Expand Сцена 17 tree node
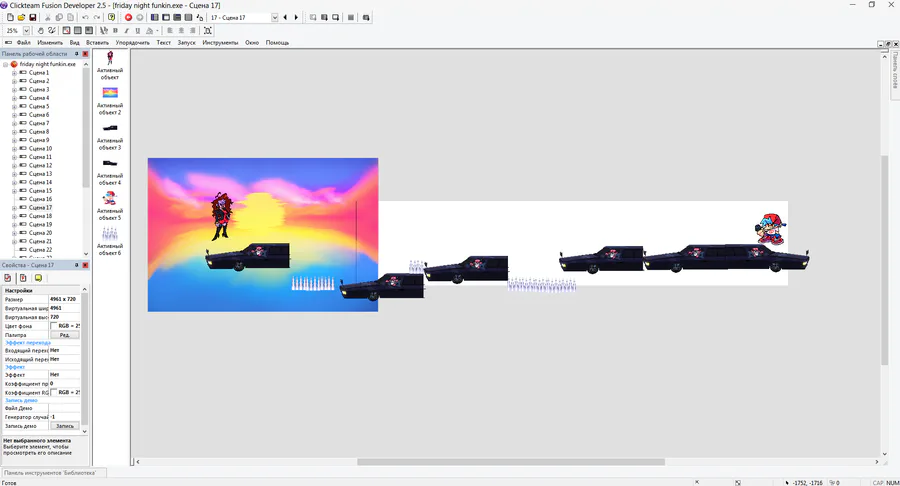Viewport: 900px width, 486px height. (x=14, y=208)
